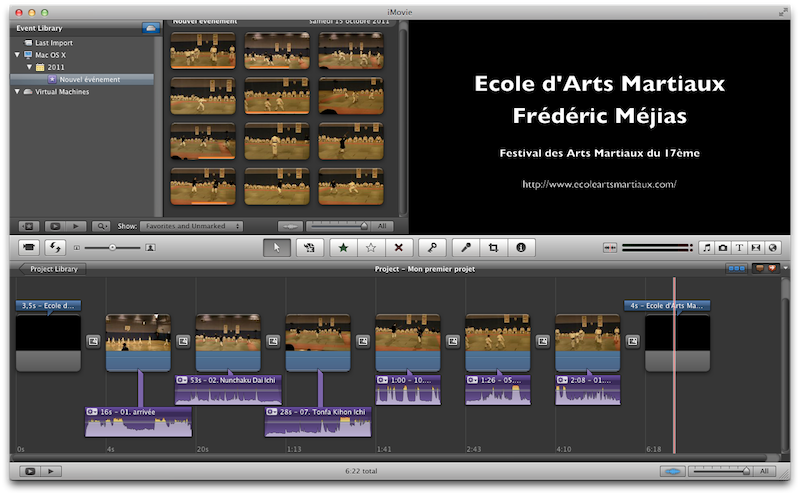Click the small thumbnail icon left of zoom slider
The height and width of the screenshot is (495, 800).
click(77, 248)
